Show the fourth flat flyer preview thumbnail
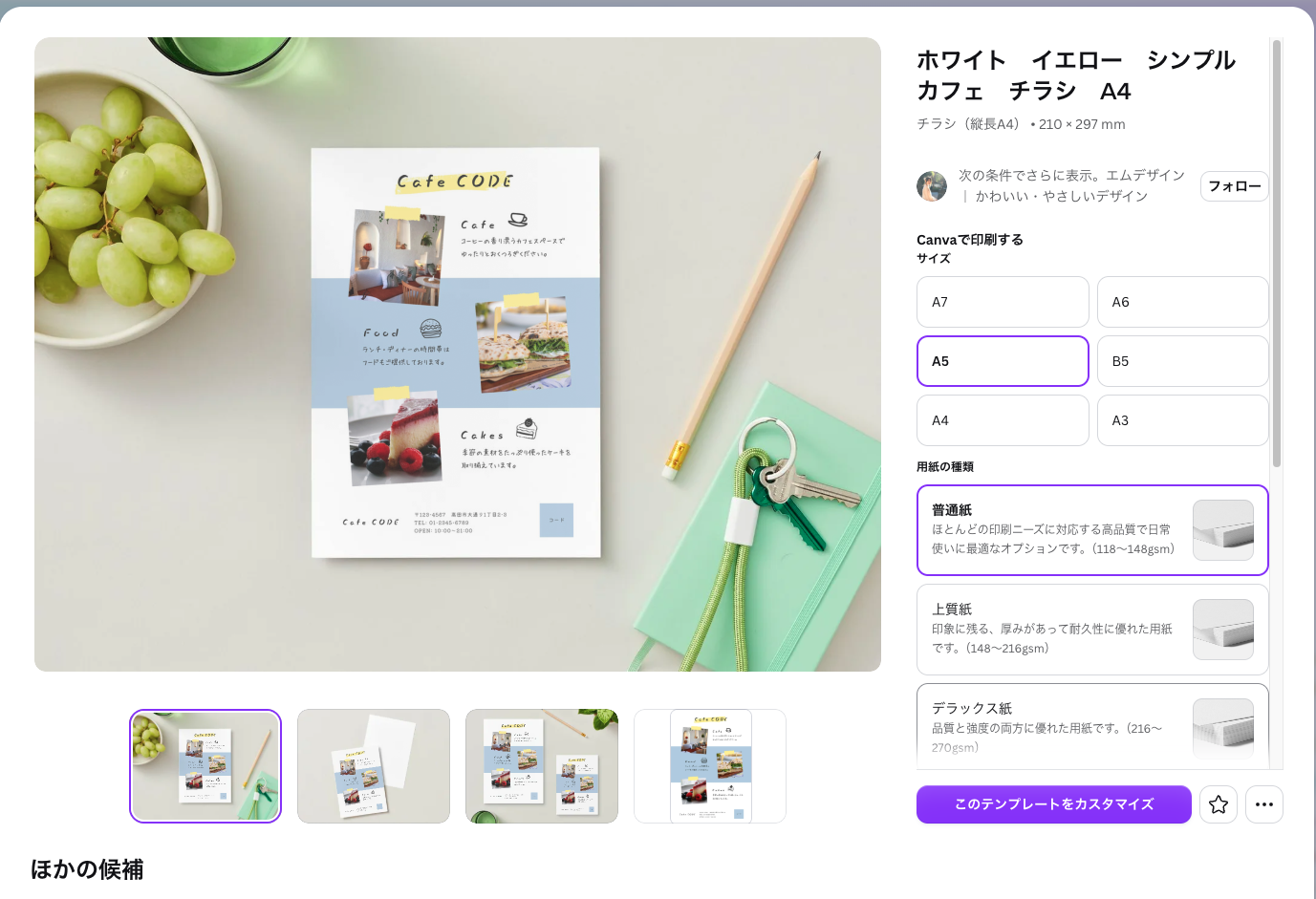The height and width of the screenshot is (899, 1316). [x=710, y=766]
